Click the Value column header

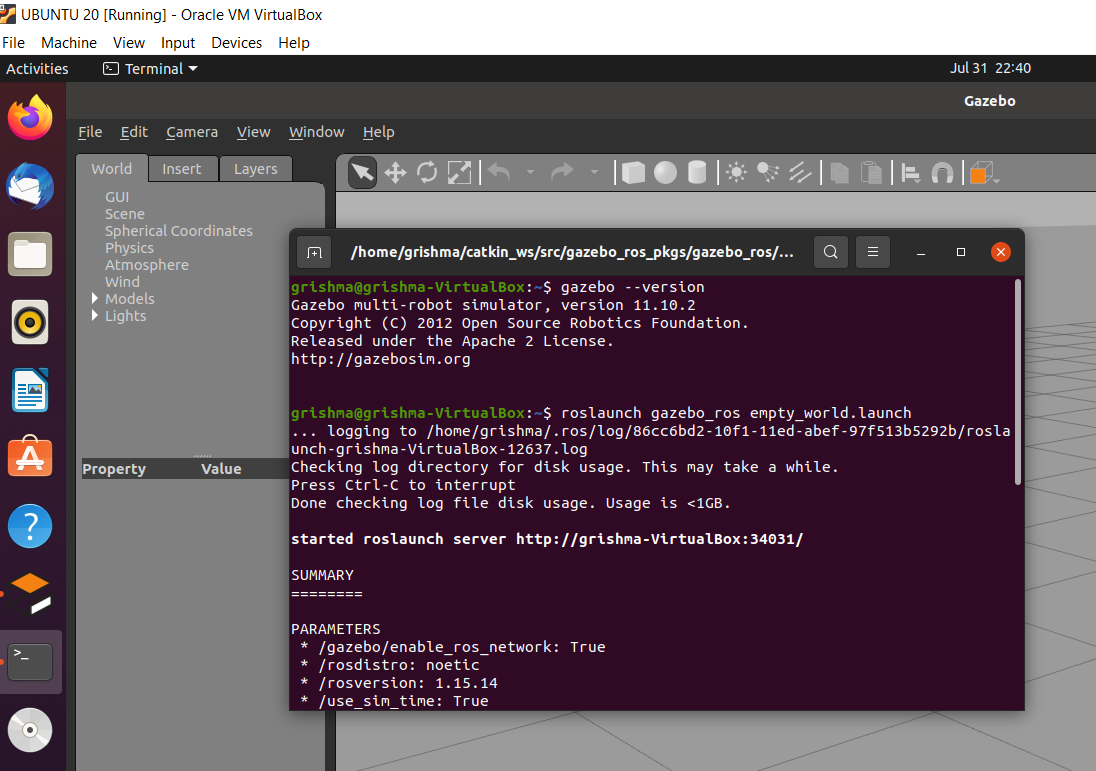[x=221, y=468]
